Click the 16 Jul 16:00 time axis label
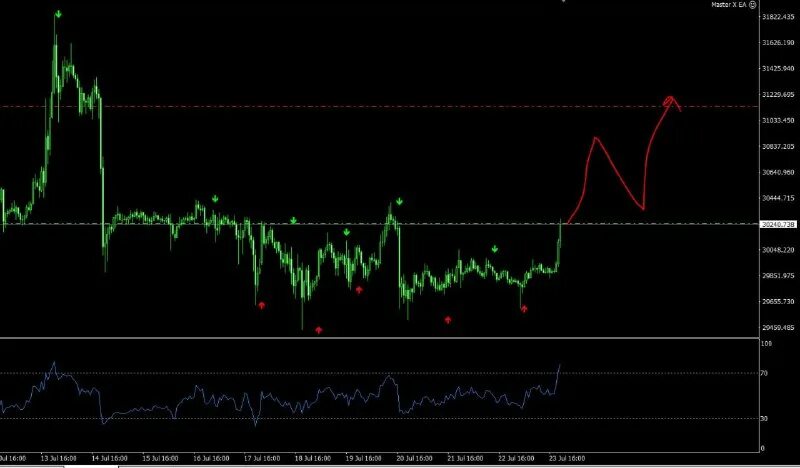This screenshot has width=800, height=468. [x=211, y=458]
